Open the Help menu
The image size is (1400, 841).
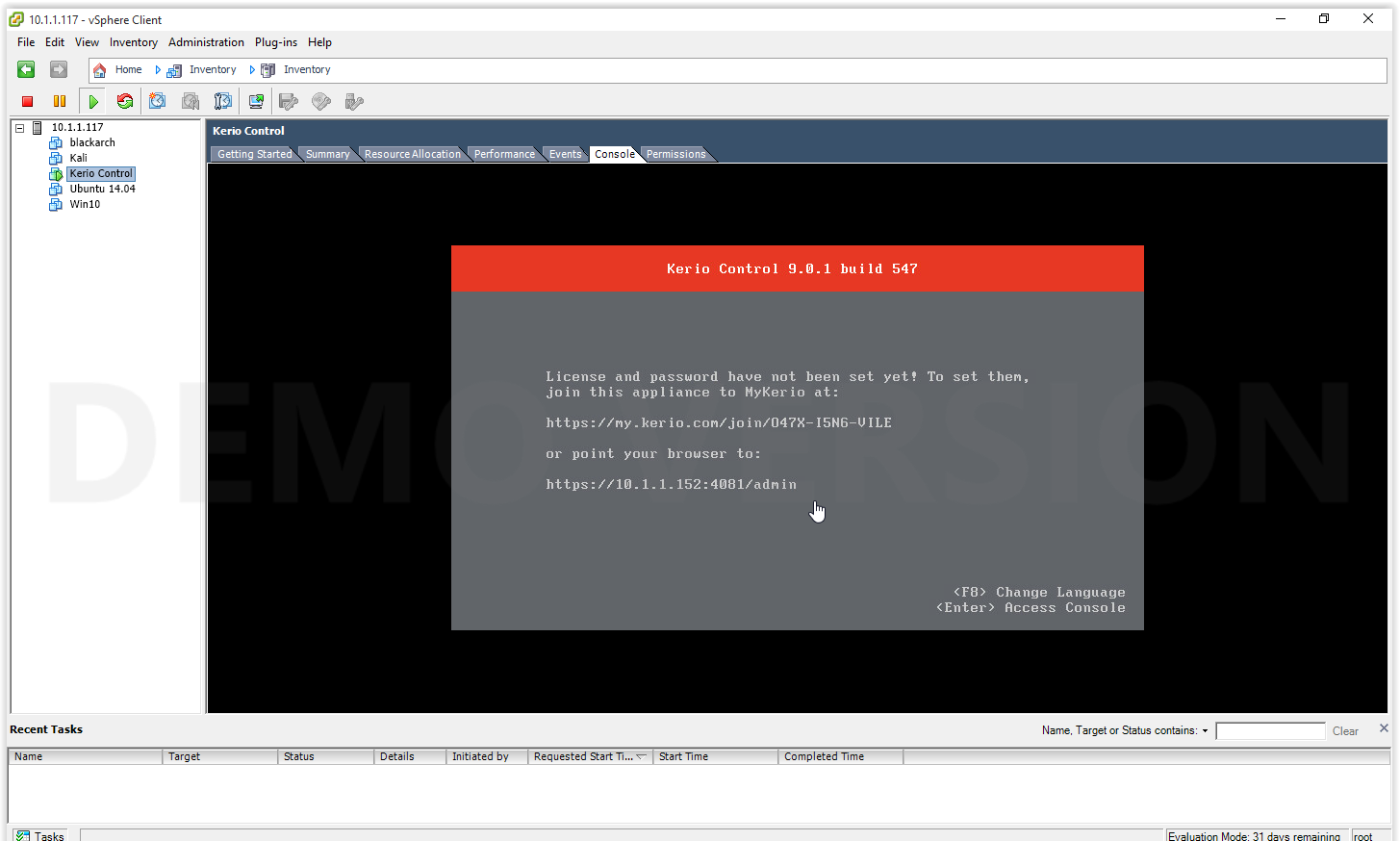pos(319,42)
